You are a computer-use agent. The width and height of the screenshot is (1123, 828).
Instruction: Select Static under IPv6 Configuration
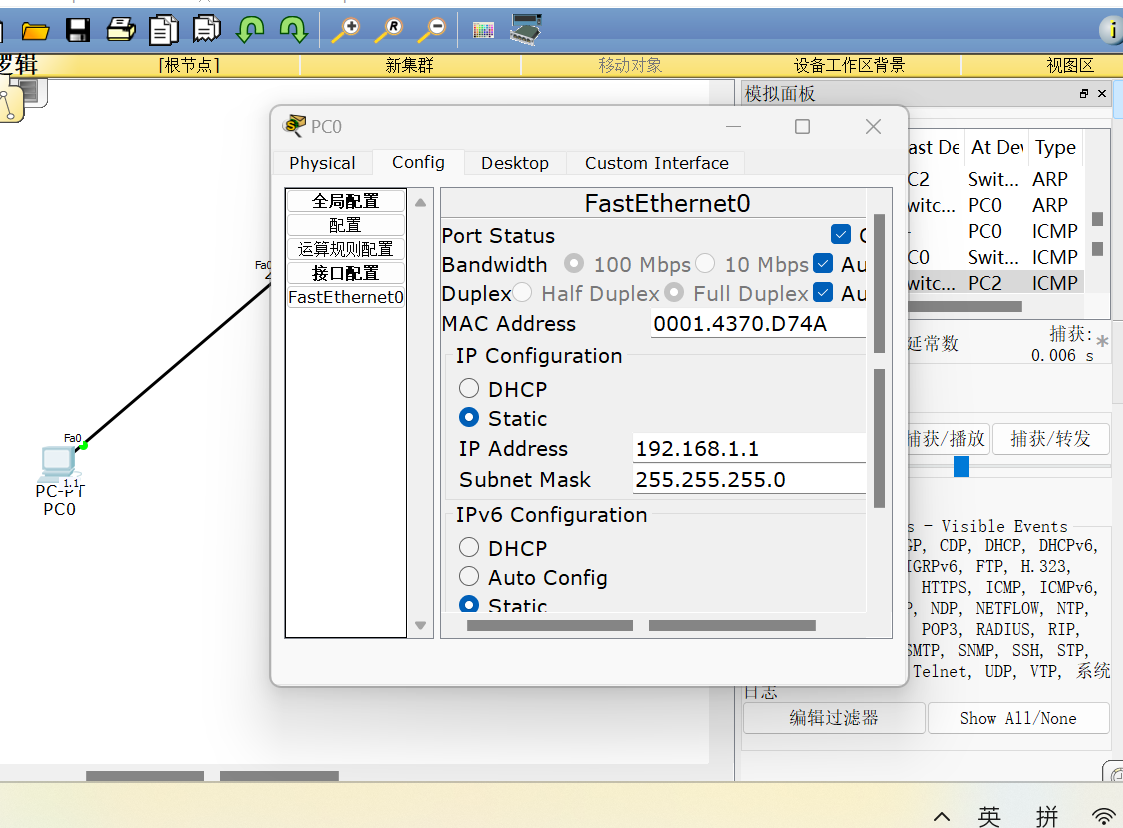[469, 604]
